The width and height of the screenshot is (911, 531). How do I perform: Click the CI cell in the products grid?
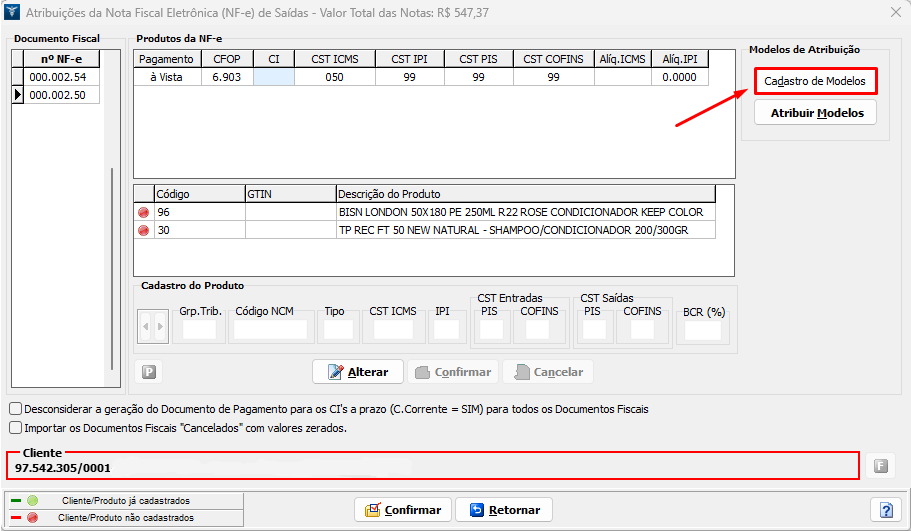[x=273, y=77]
